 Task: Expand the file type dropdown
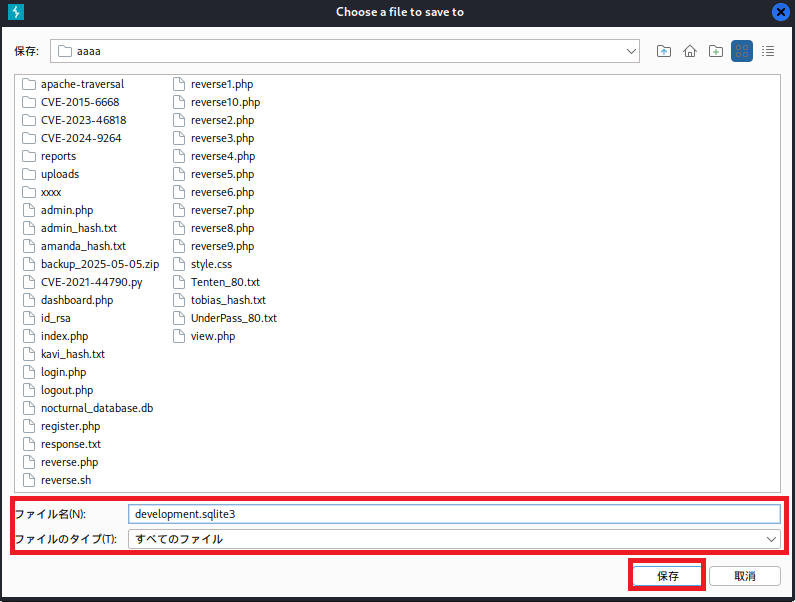[771, 539]
